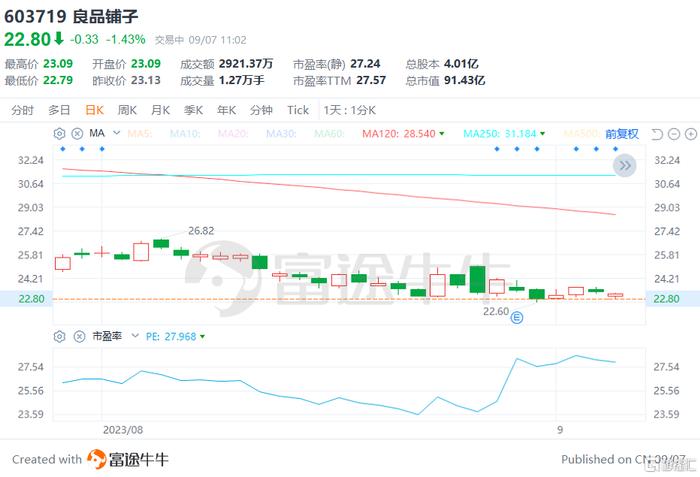This screenshot has height=477, width=700.
Task: Zoom out chart with minus icon
Action: pos(674,134)
